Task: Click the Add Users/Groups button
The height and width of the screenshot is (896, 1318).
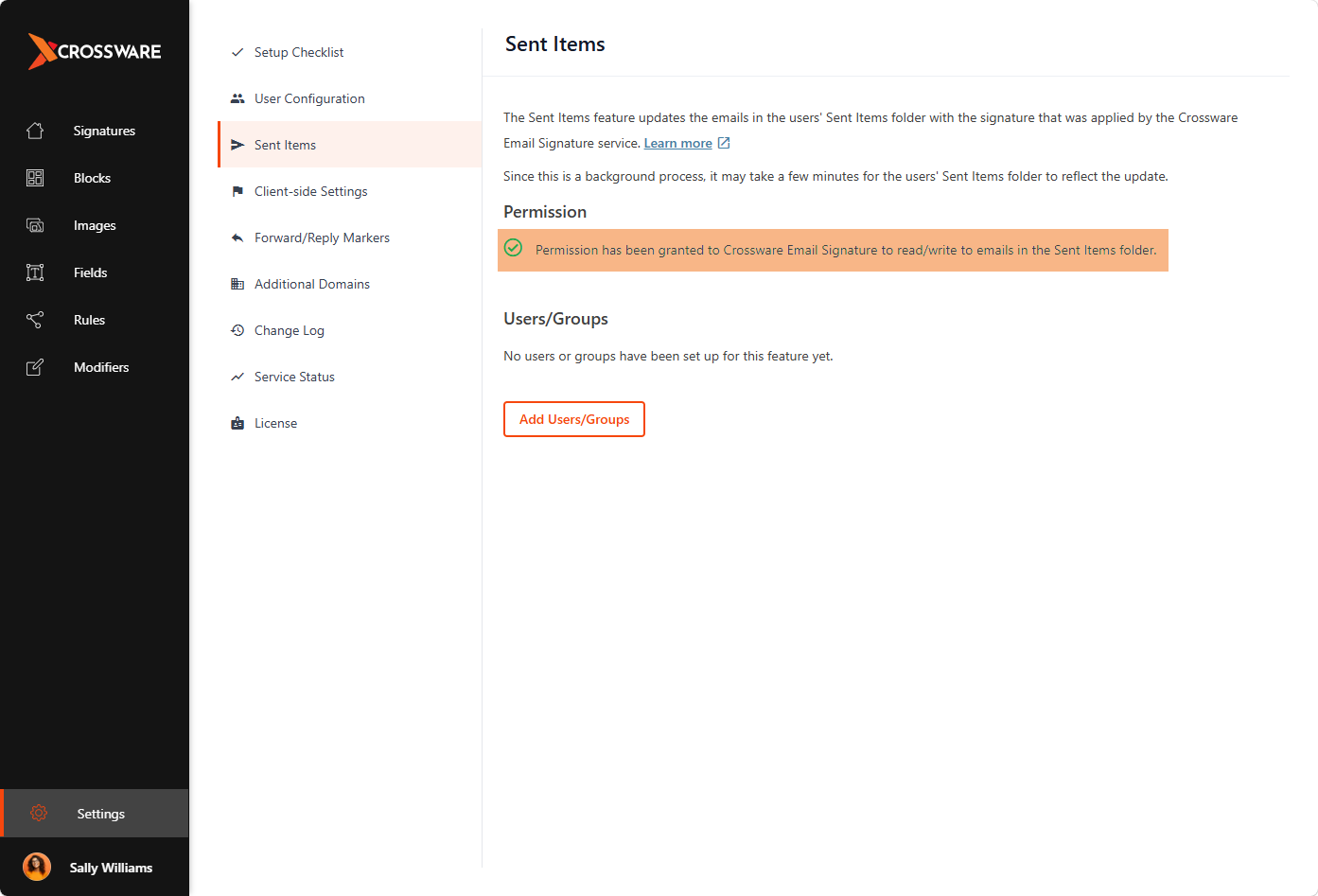Action: click(574, 419)
